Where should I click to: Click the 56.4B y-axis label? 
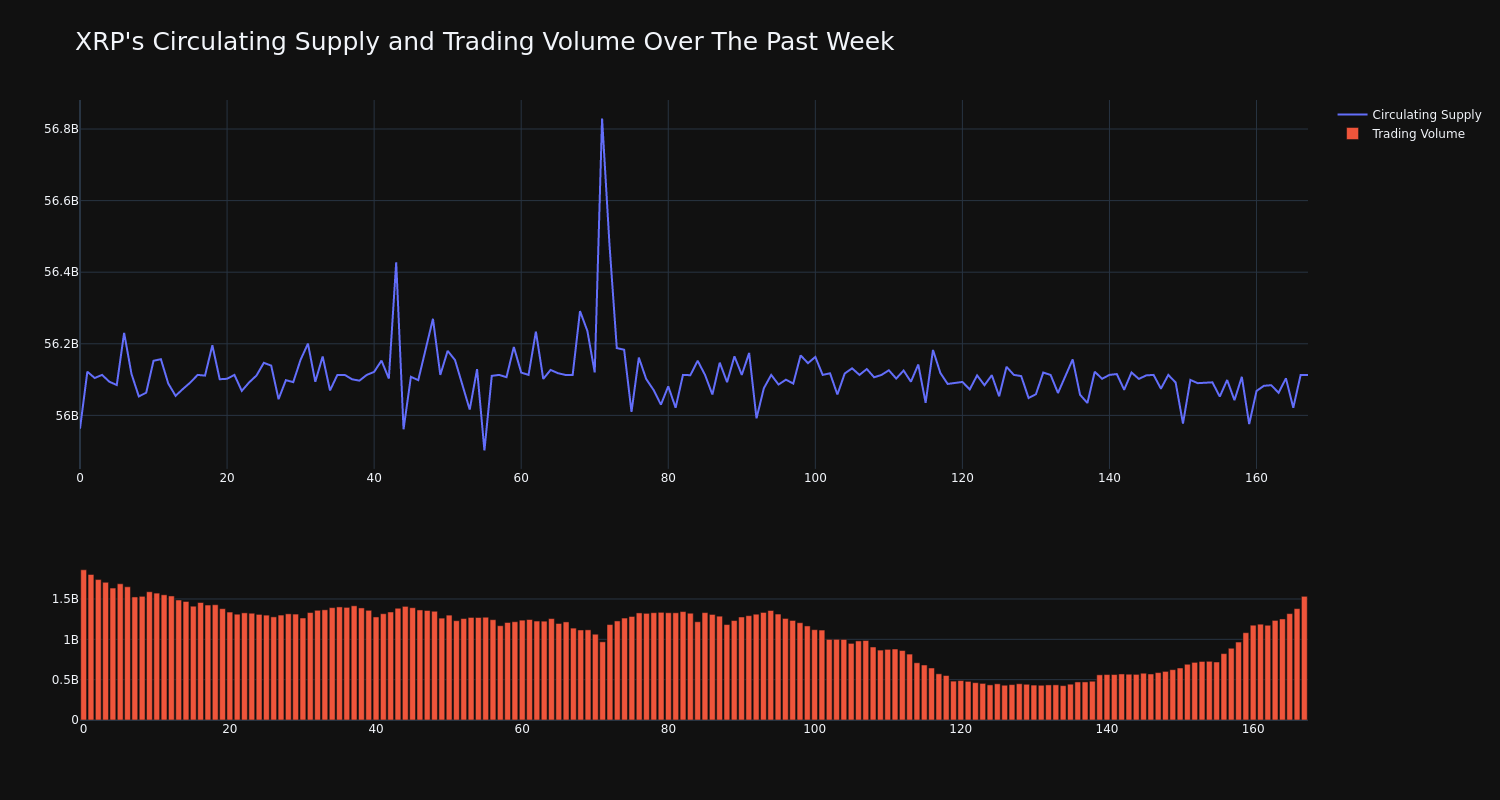(61, 272)
